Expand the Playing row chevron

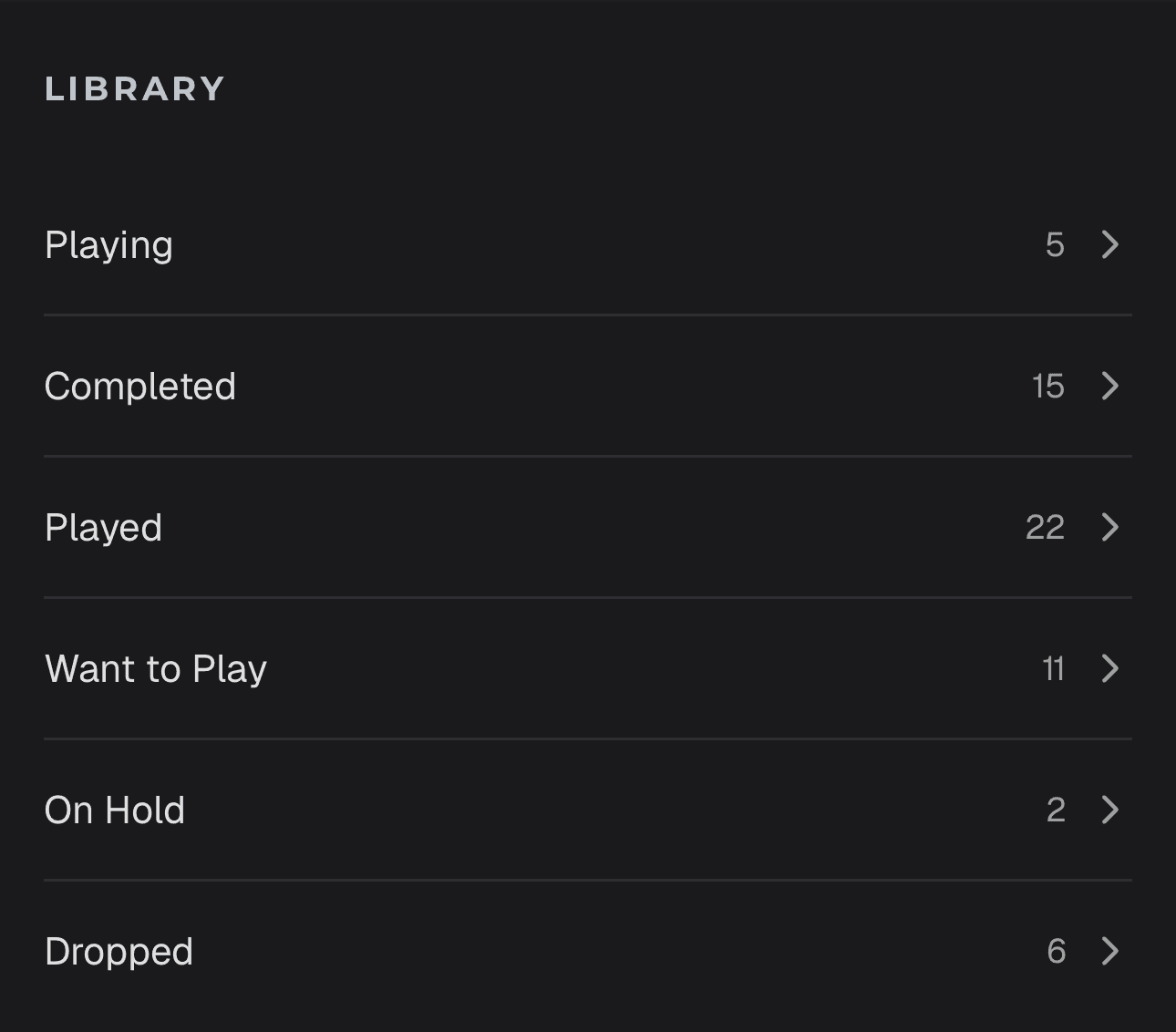(1109, 244)
